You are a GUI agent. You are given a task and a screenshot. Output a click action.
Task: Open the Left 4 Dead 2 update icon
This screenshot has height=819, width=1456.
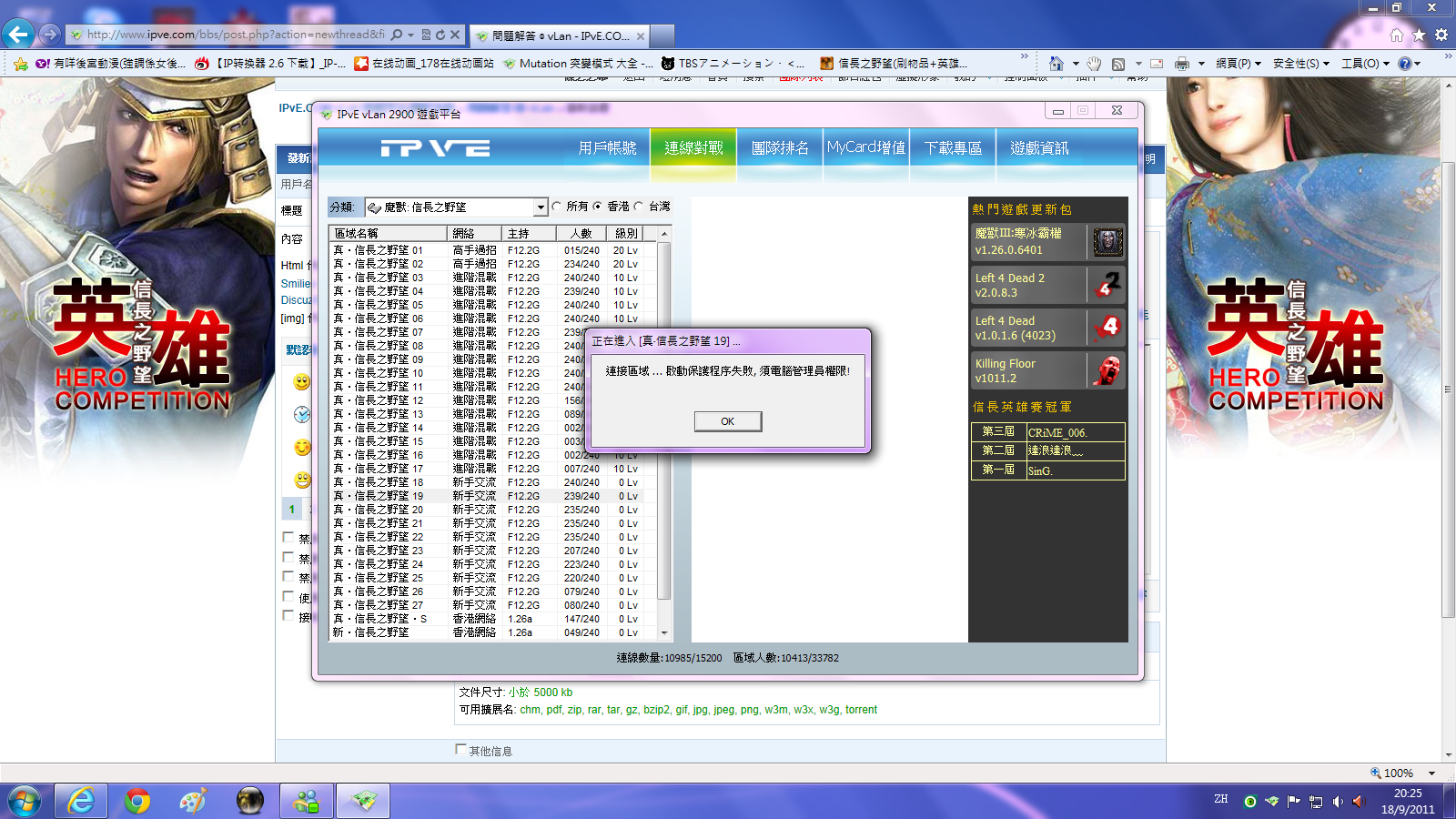pos(1107,285)
